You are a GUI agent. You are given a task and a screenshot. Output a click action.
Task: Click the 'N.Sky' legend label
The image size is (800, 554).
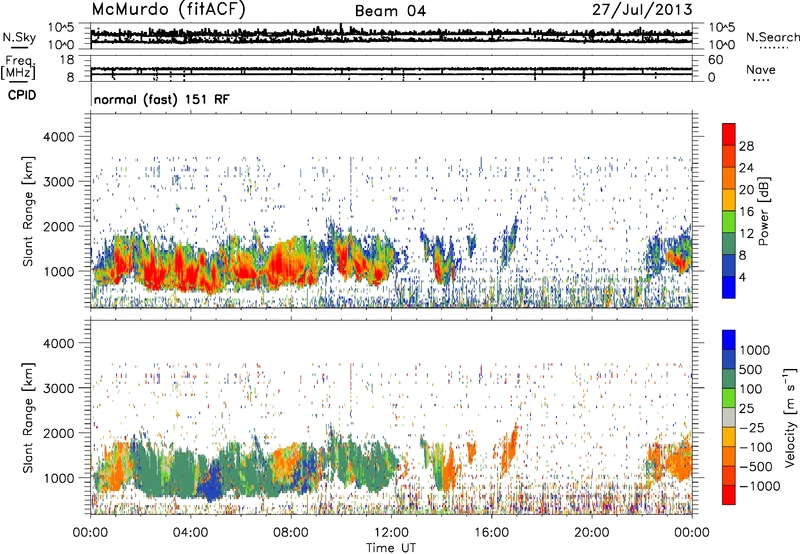(19, 37)
